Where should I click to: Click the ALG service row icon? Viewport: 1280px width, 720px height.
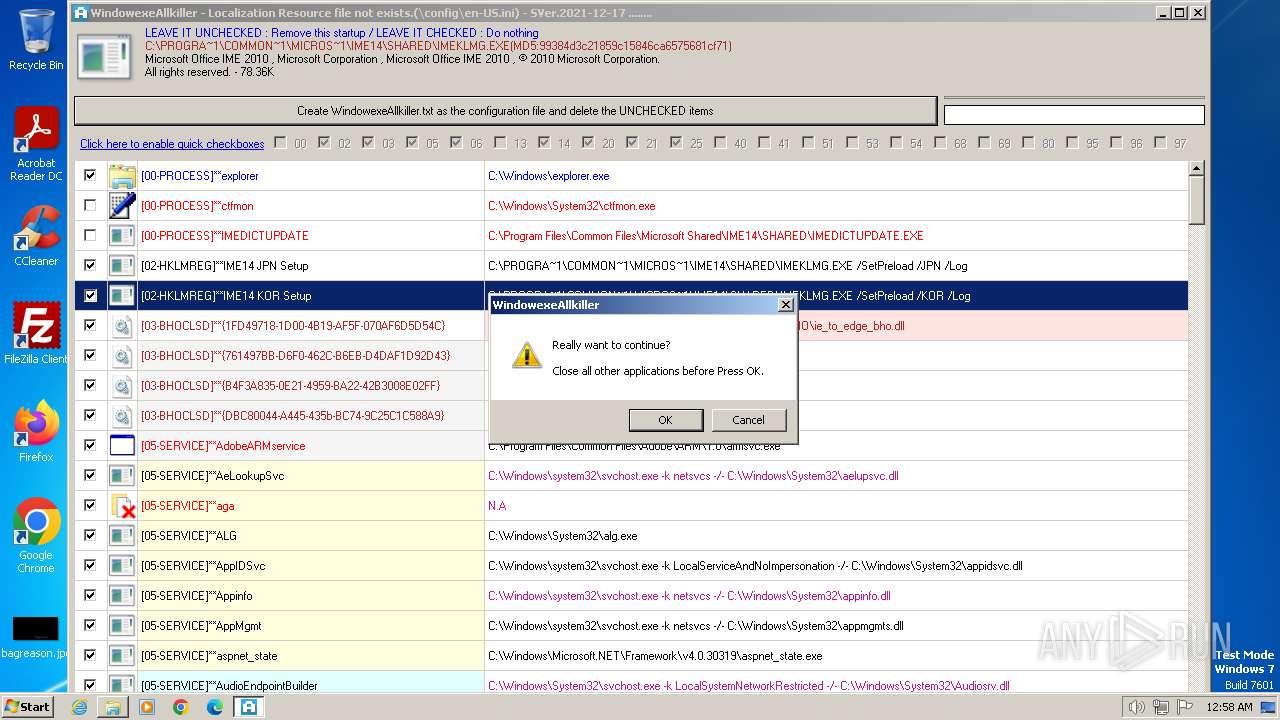[122, 536]
